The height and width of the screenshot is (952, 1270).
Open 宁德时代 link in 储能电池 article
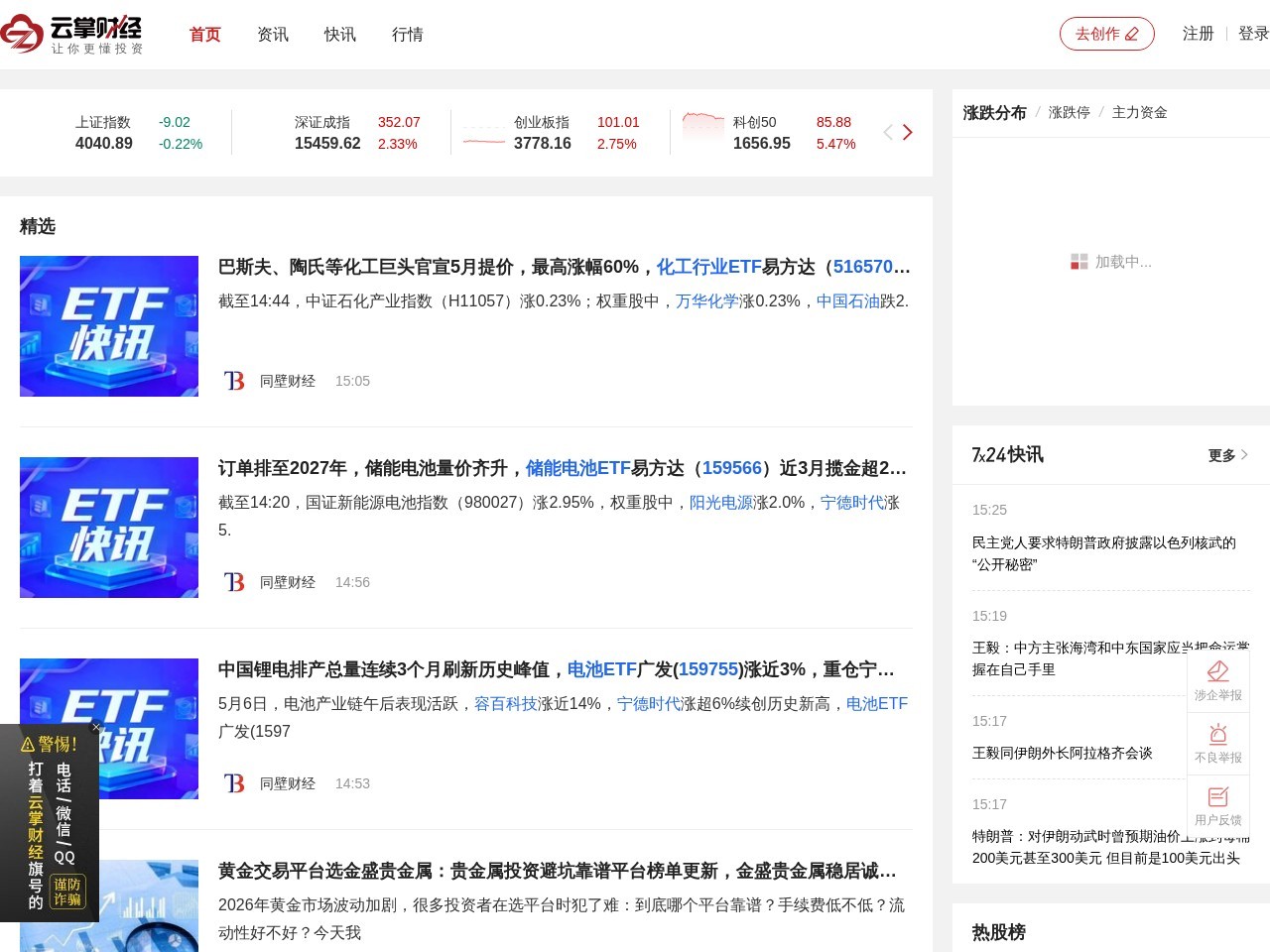pyautogui.click(x=852, y=503)
